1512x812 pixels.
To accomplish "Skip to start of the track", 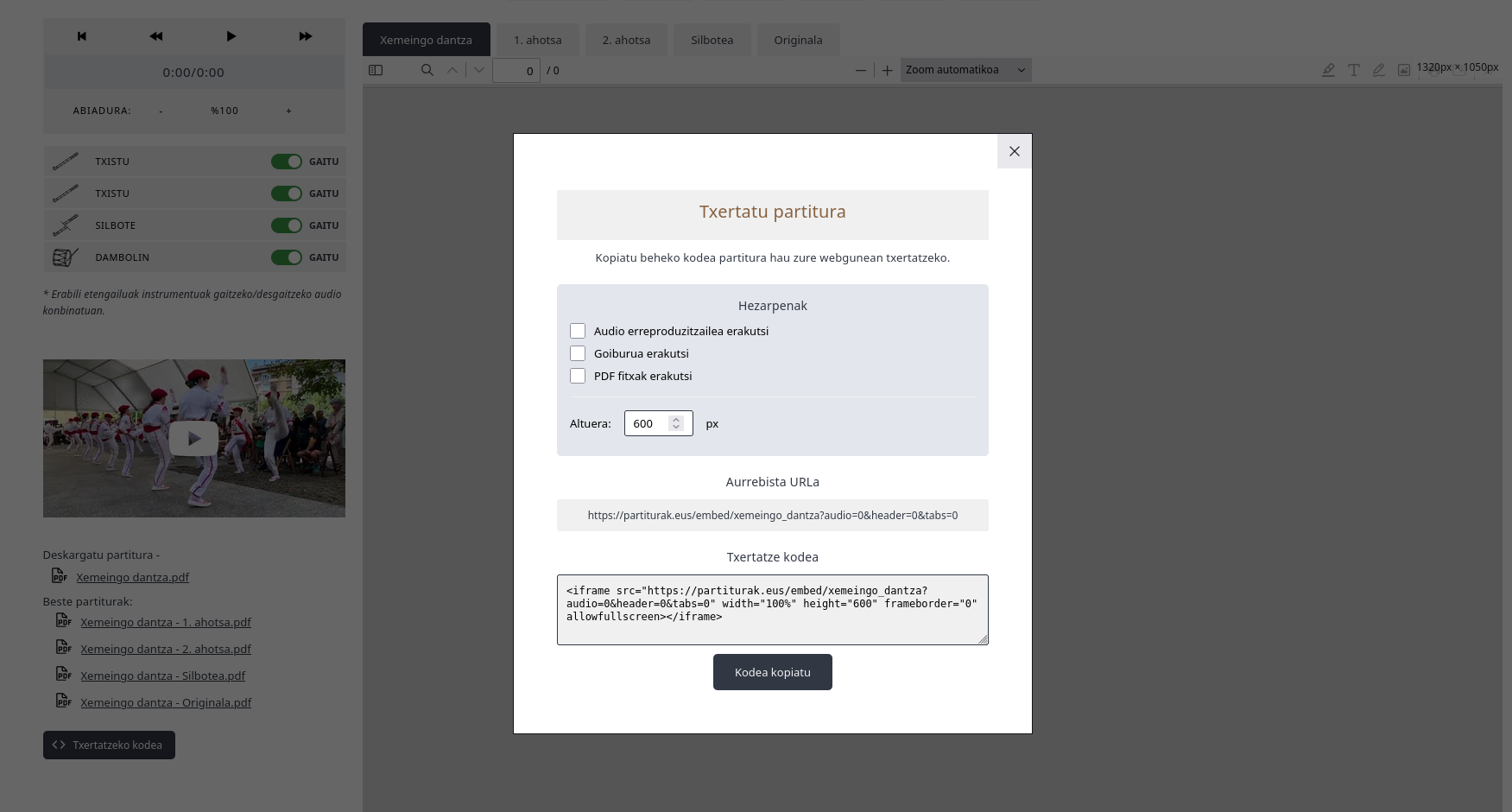I will click(x=82, y=36).
